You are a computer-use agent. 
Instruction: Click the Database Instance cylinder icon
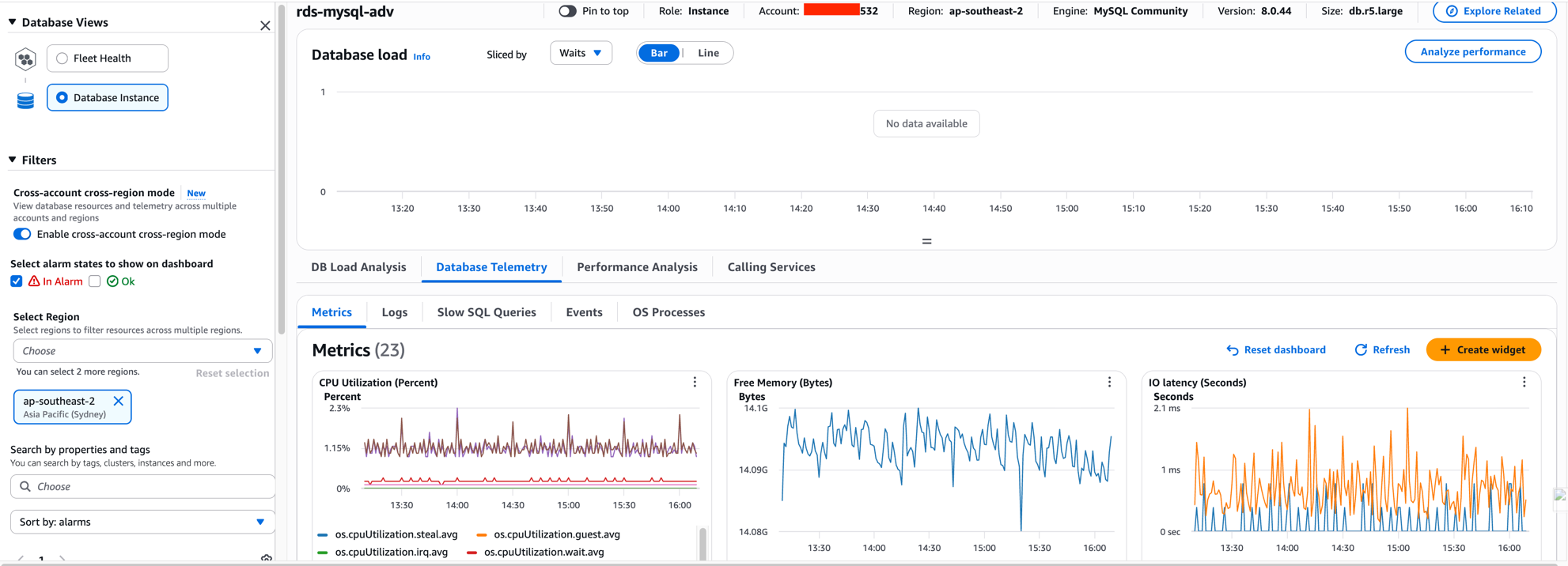click(x=25, y=100)
